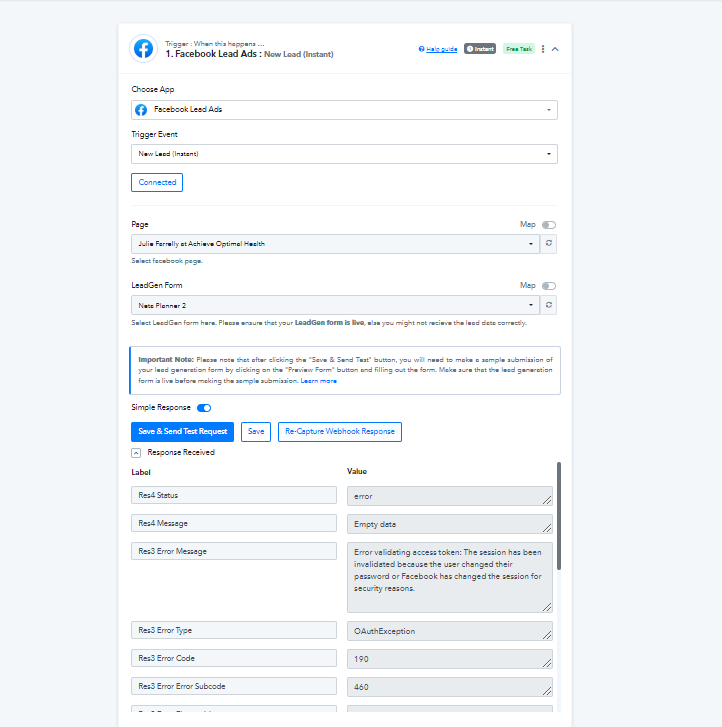This screenshot has height=727, width=722.
Task: Click the Res3 Error Type label field
Action: tap(234, 630)
